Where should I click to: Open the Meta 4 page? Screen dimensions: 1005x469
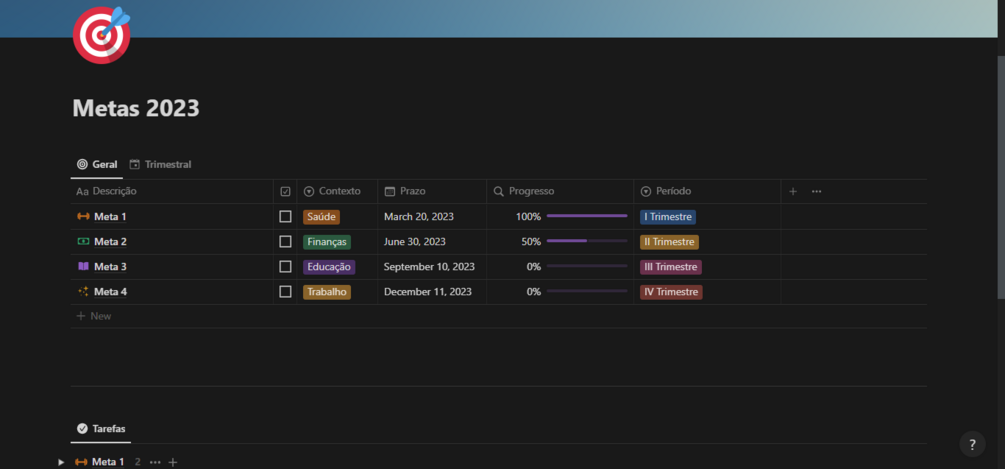click(x=110, y=292)
